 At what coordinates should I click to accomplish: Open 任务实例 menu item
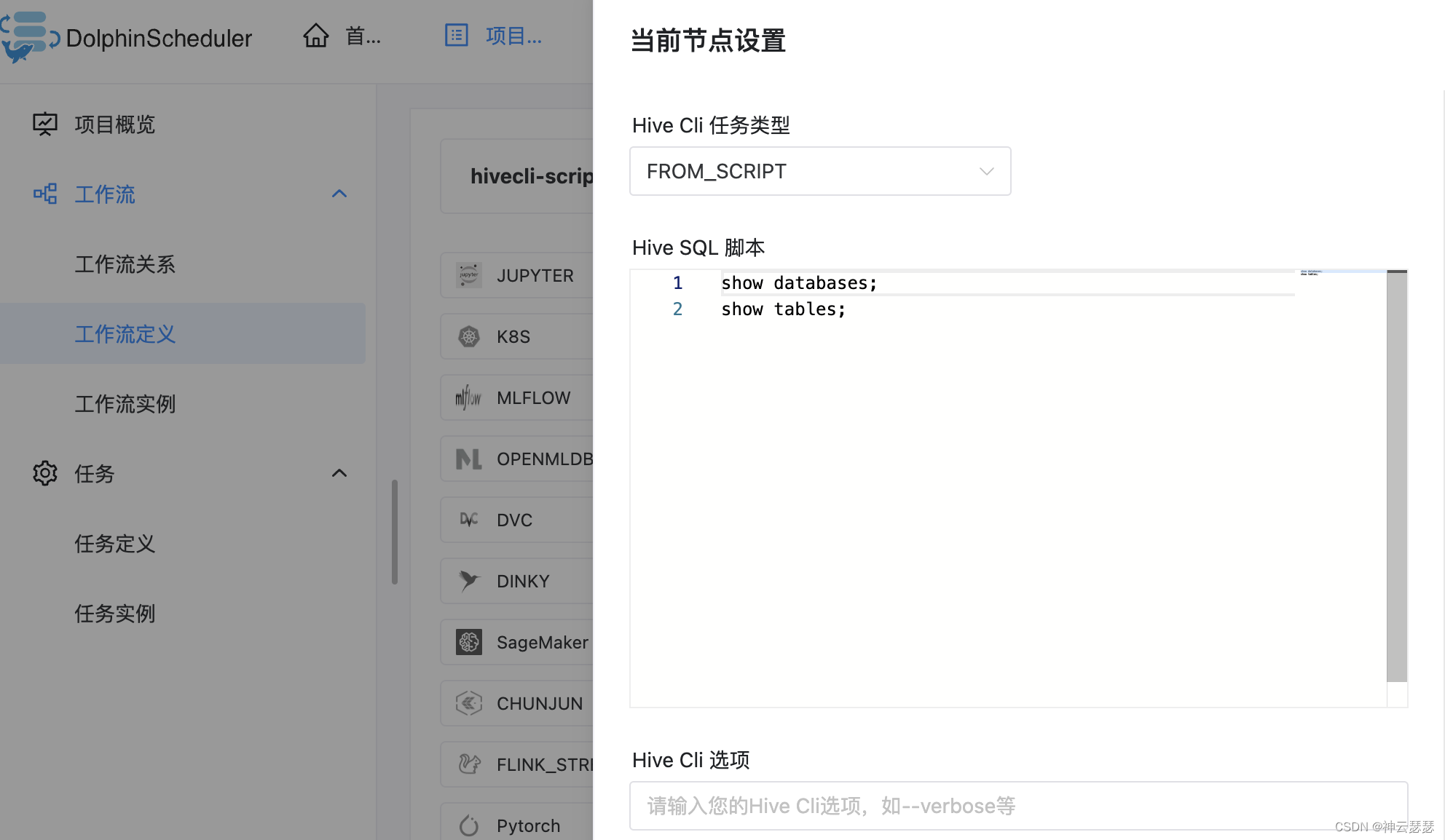tap(114, 614)
